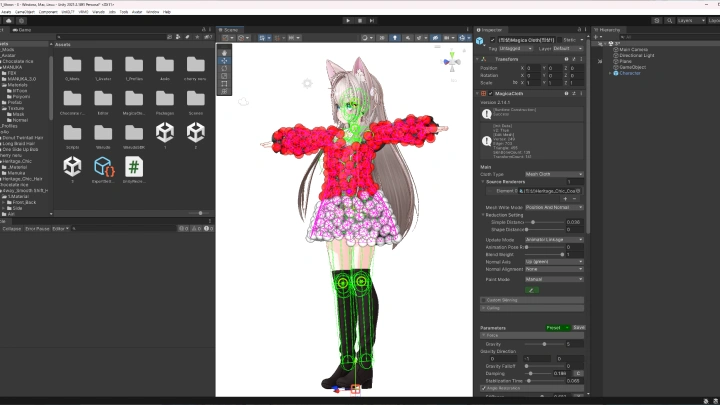Open the cloud services icon in the top toolbar

(x=9, y=21)
